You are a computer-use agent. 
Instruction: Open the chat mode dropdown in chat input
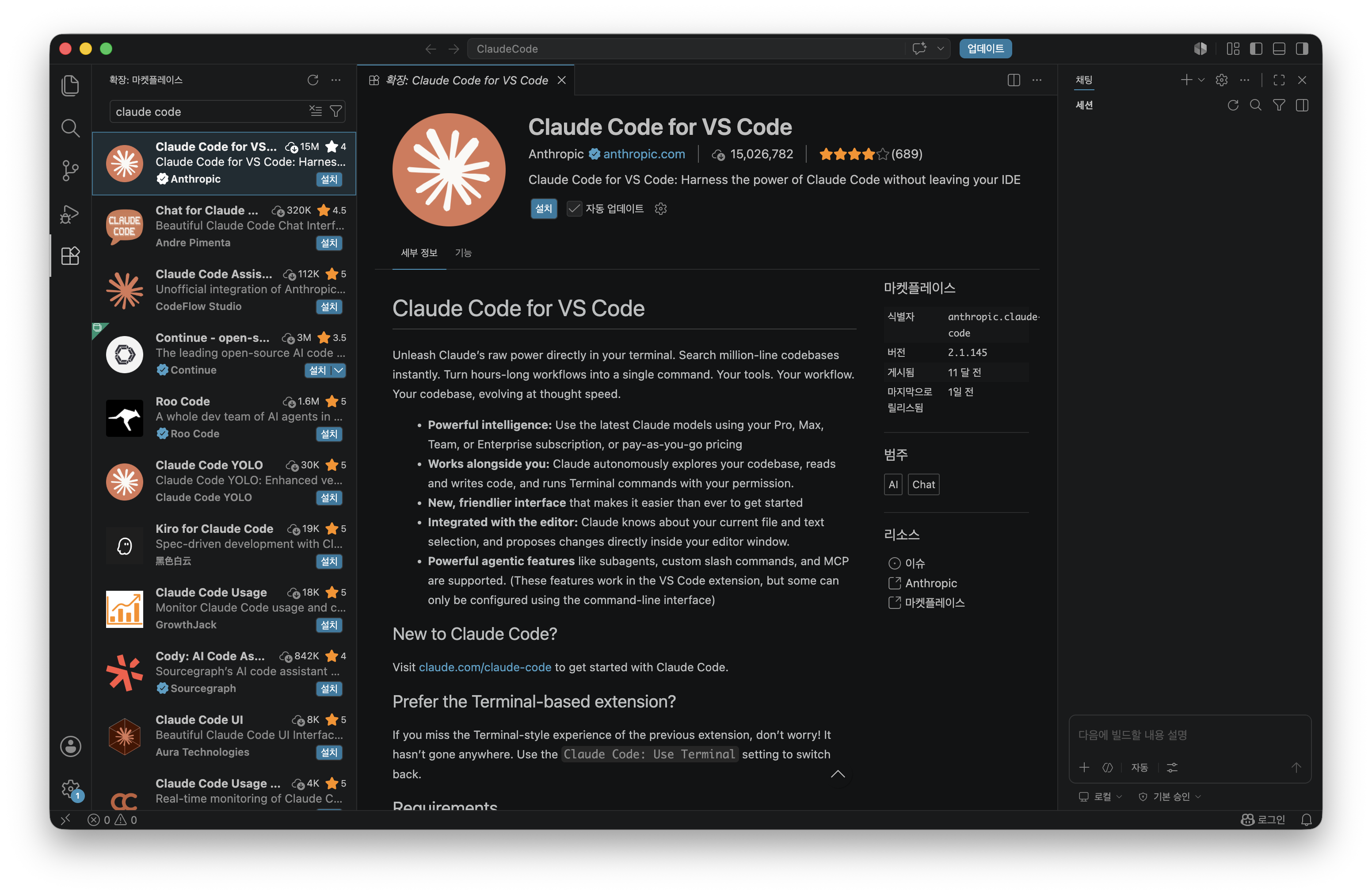[x=1140, y=768]
